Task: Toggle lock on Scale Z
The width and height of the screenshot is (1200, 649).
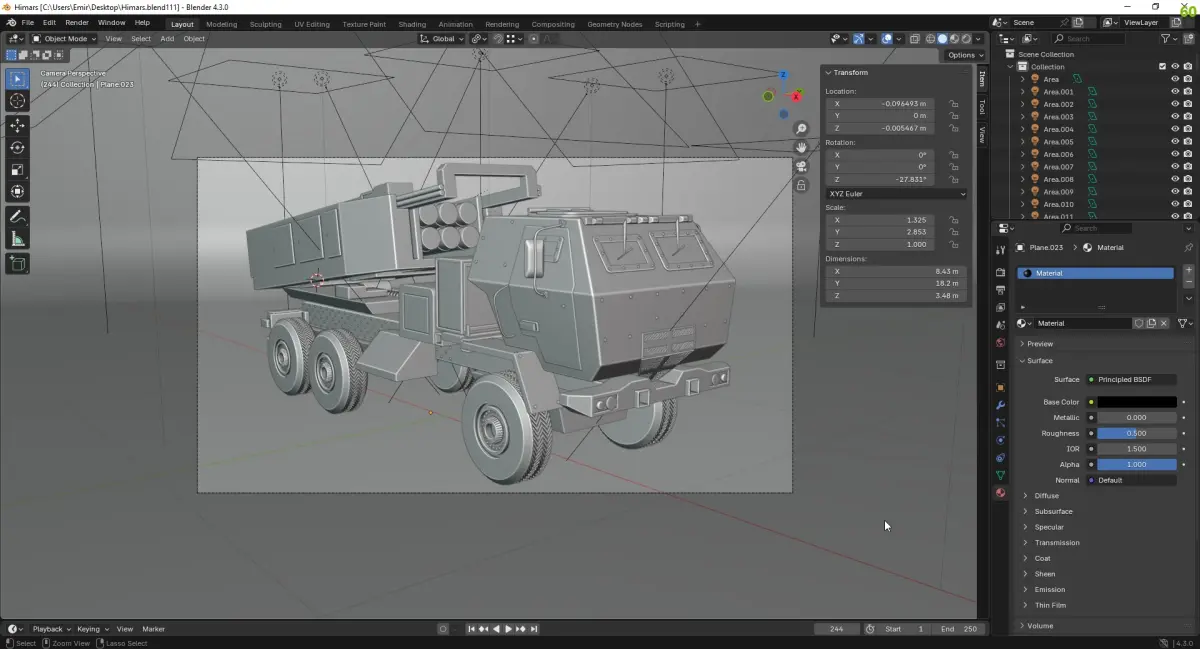Action: 954,244
